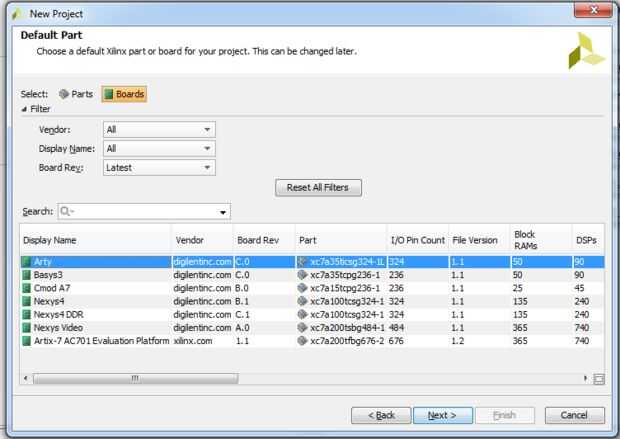Screen dimensions: 620x439
Task: Select the Nexys4 board name
Action: click(49, 301)
